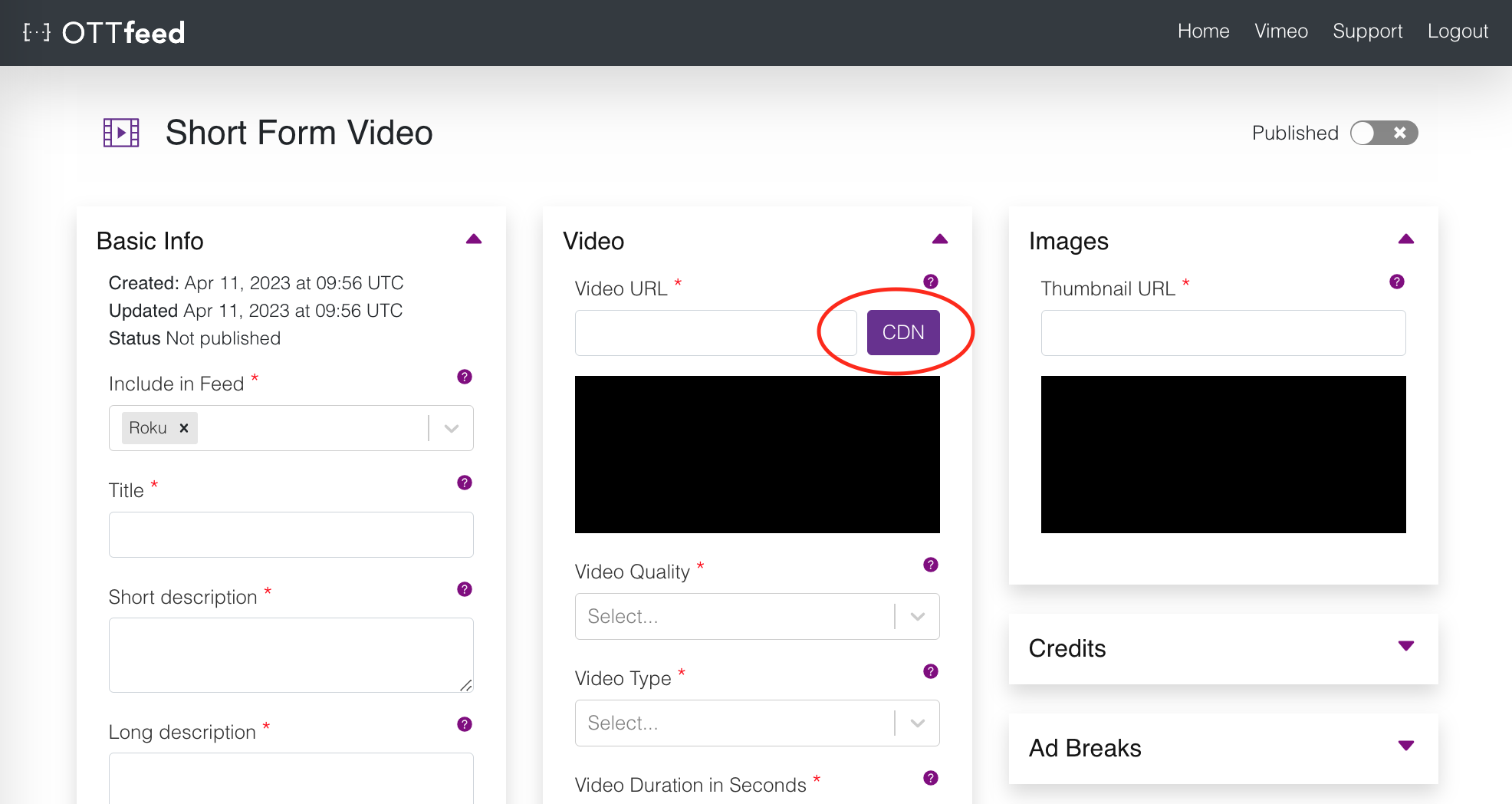Remove the Roku tag from Include in Feed
The width and height of the screenshot is (1512, 804).
pos(183,428)
